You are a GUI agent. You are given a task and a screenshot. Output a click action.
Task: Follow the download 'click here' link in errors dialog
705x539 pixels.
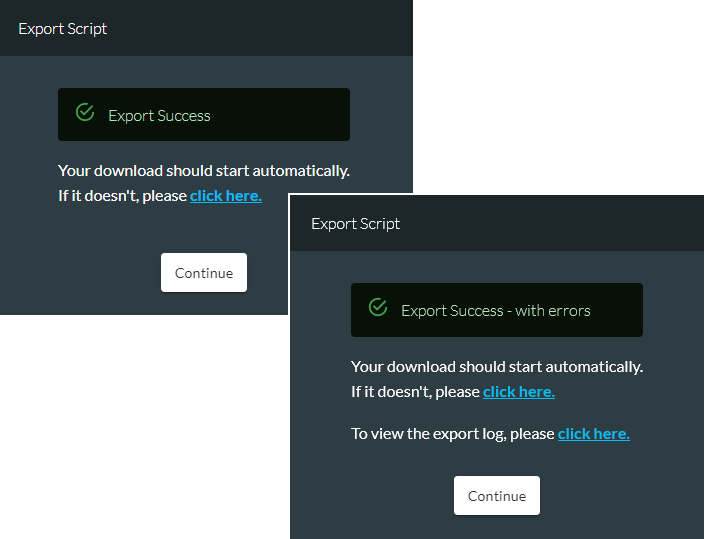tap(519, 392)
